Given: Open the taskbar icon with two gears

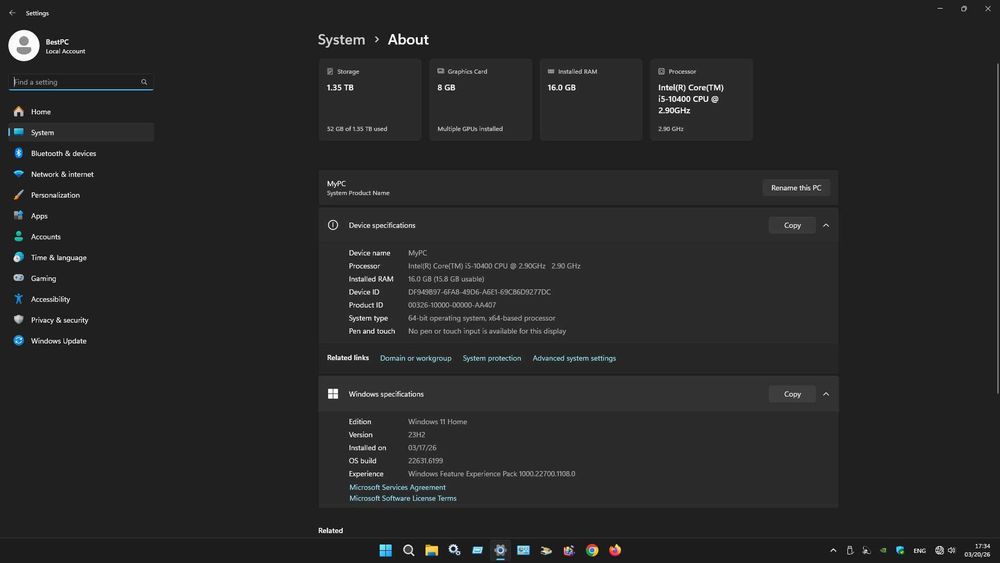Looking at the screenshot, I should pos(454,550).
